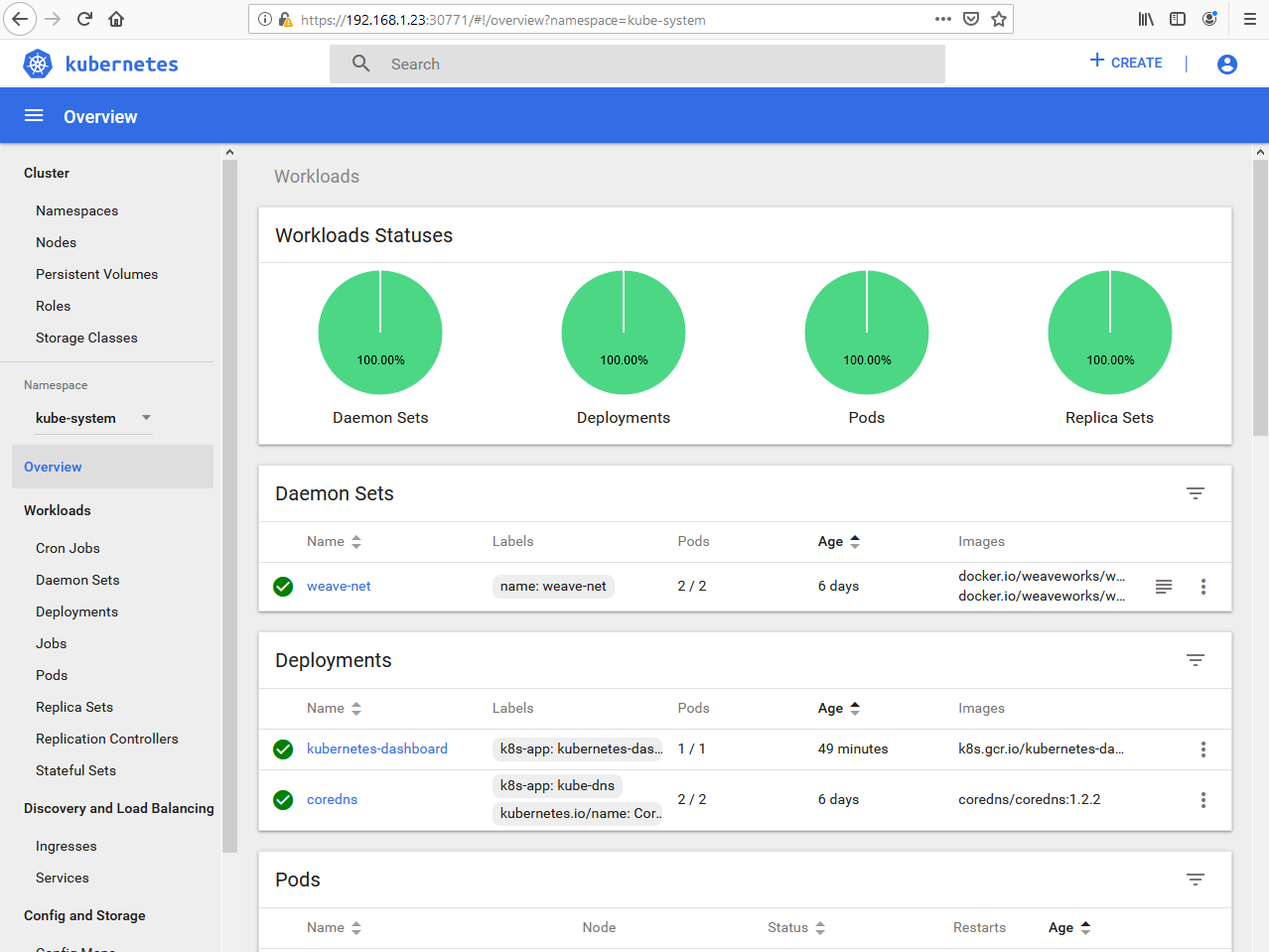This screenshot has height=952, width=1269.
Task: Open the weave-net daemon set link
Action: tap(339, 587)
